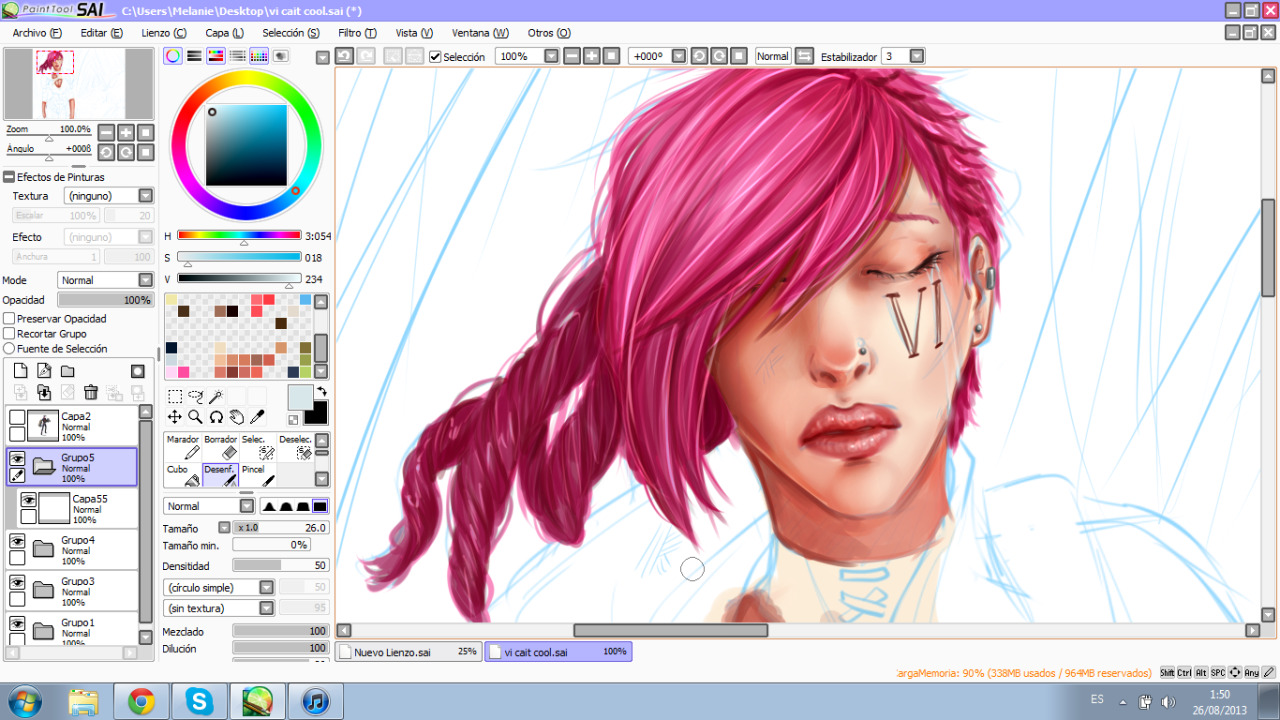The height and width of the screenshot is (720, 1280).
Task: Merge layer down icon
Action: [44, 393]
